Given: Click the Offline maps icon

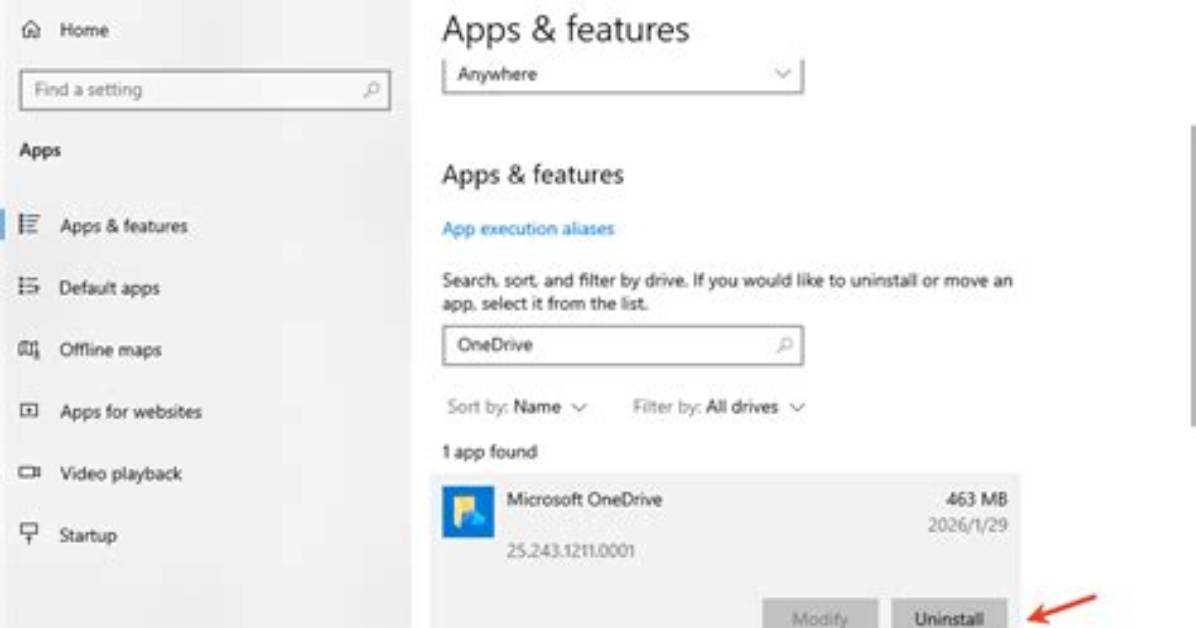Looking at the screenshot, I should [29, 349].
